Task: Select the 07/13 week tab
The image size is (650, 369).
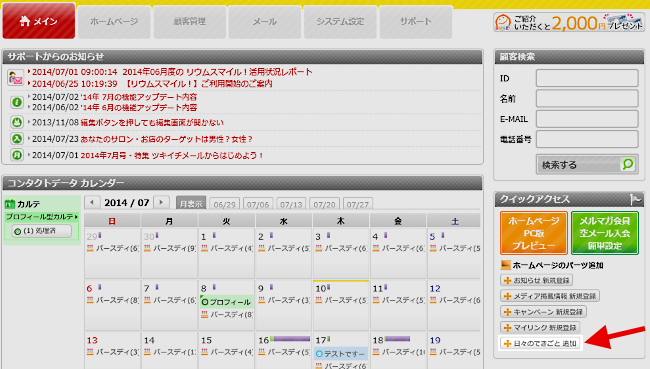Action: click(x=291, y=204)
